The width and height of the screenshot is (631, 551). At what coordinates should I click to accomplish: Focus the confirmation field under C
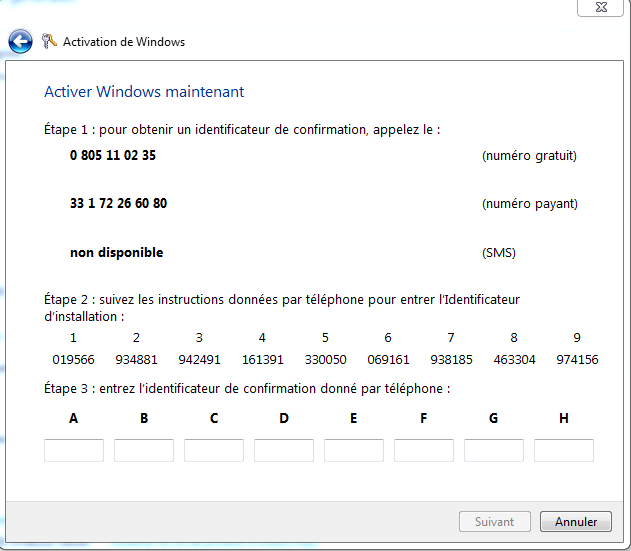coord(214,450)
